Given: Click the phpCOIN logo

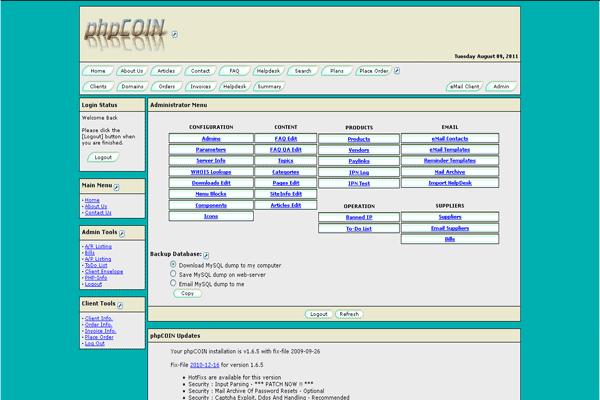Looking at the screenshot, I should click(125, 34).
